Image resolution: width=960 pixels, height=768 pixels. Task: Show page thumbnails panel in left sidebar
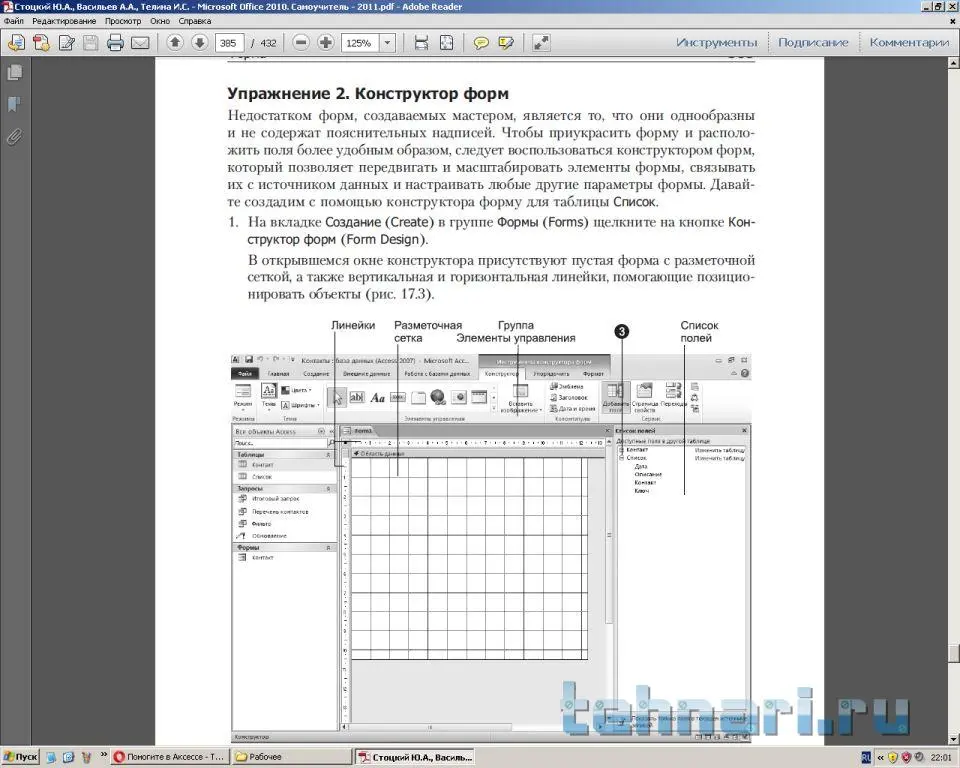click(x=15, y=73)
